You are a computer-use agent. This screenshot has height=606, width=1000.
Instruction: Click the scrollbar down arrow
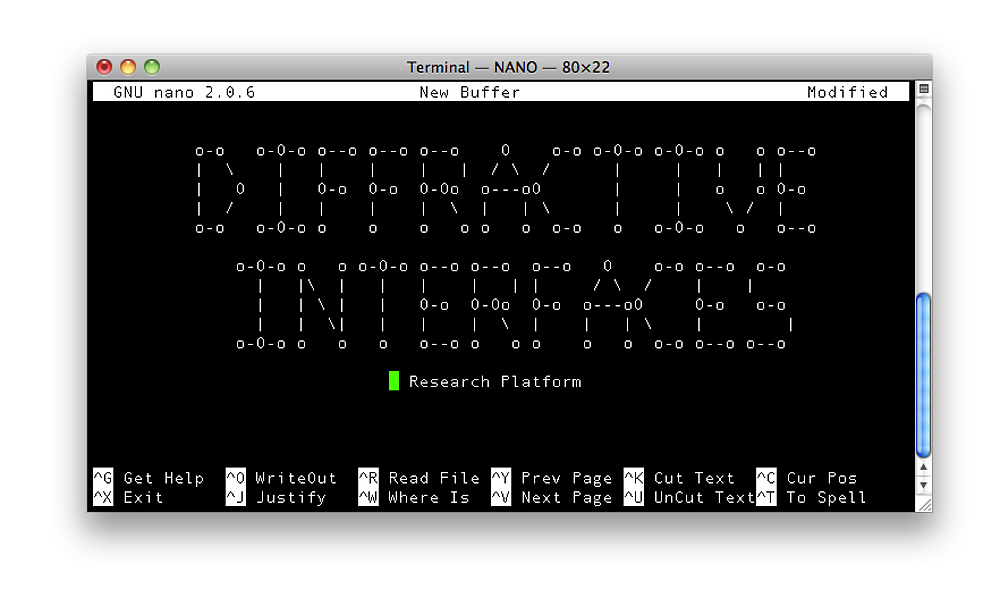[923, 485]
